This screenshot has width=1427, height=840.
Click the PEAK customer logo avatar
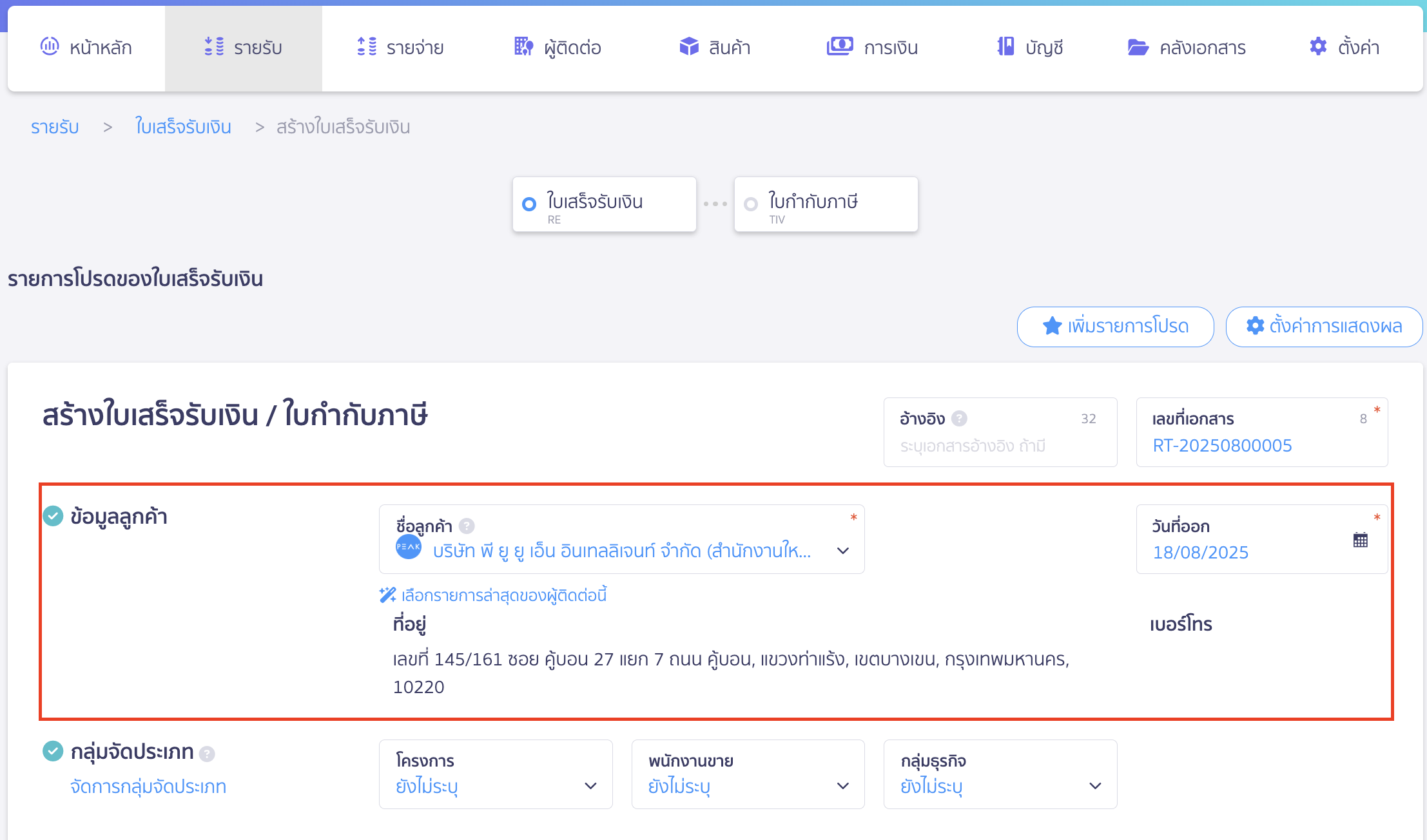(409, 547)
